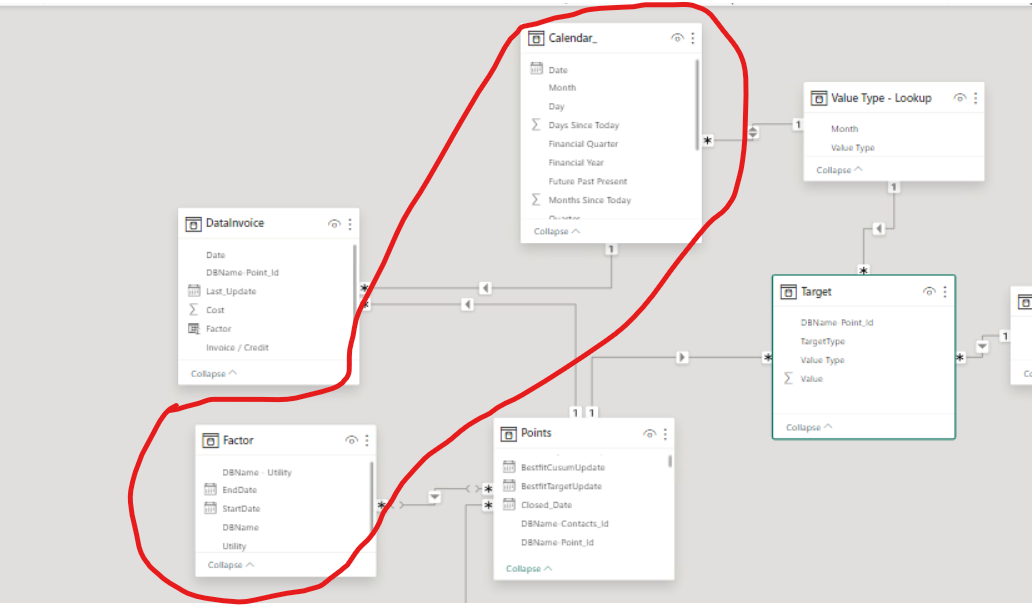Click the Value Type - Lookup table icon

[x=818, y=98]
